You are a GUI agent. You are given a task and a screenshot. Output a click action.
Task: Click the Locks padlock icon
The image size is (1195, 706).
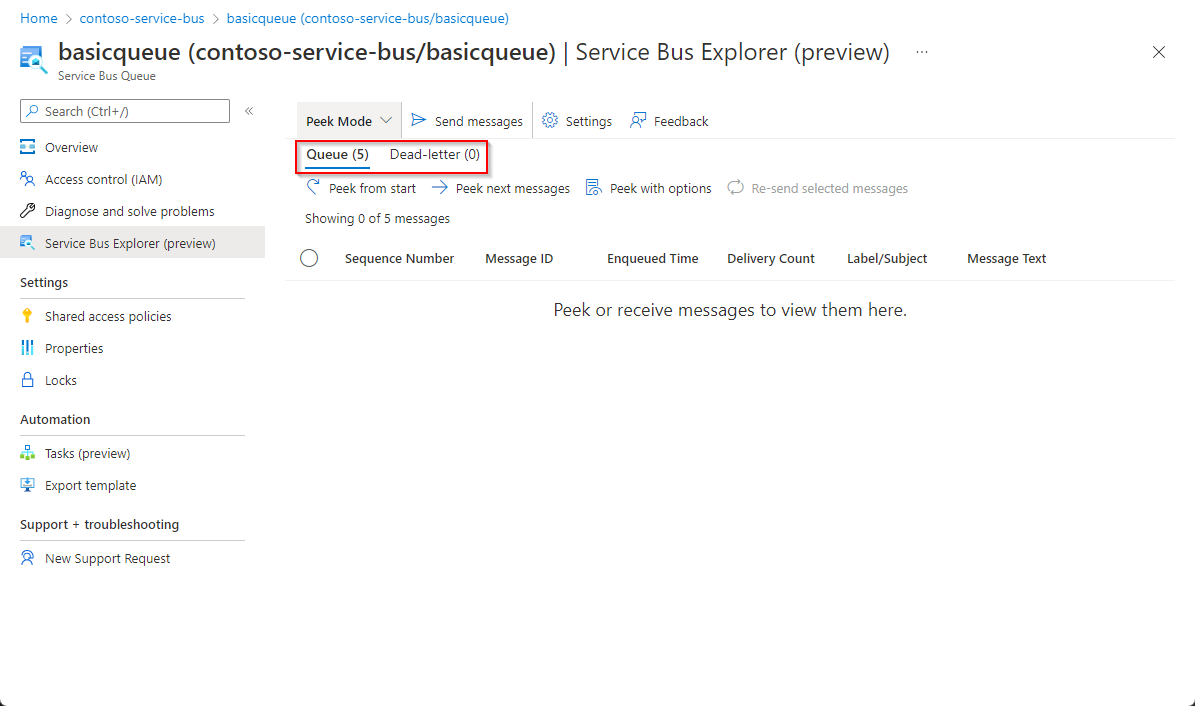point(27,380)
